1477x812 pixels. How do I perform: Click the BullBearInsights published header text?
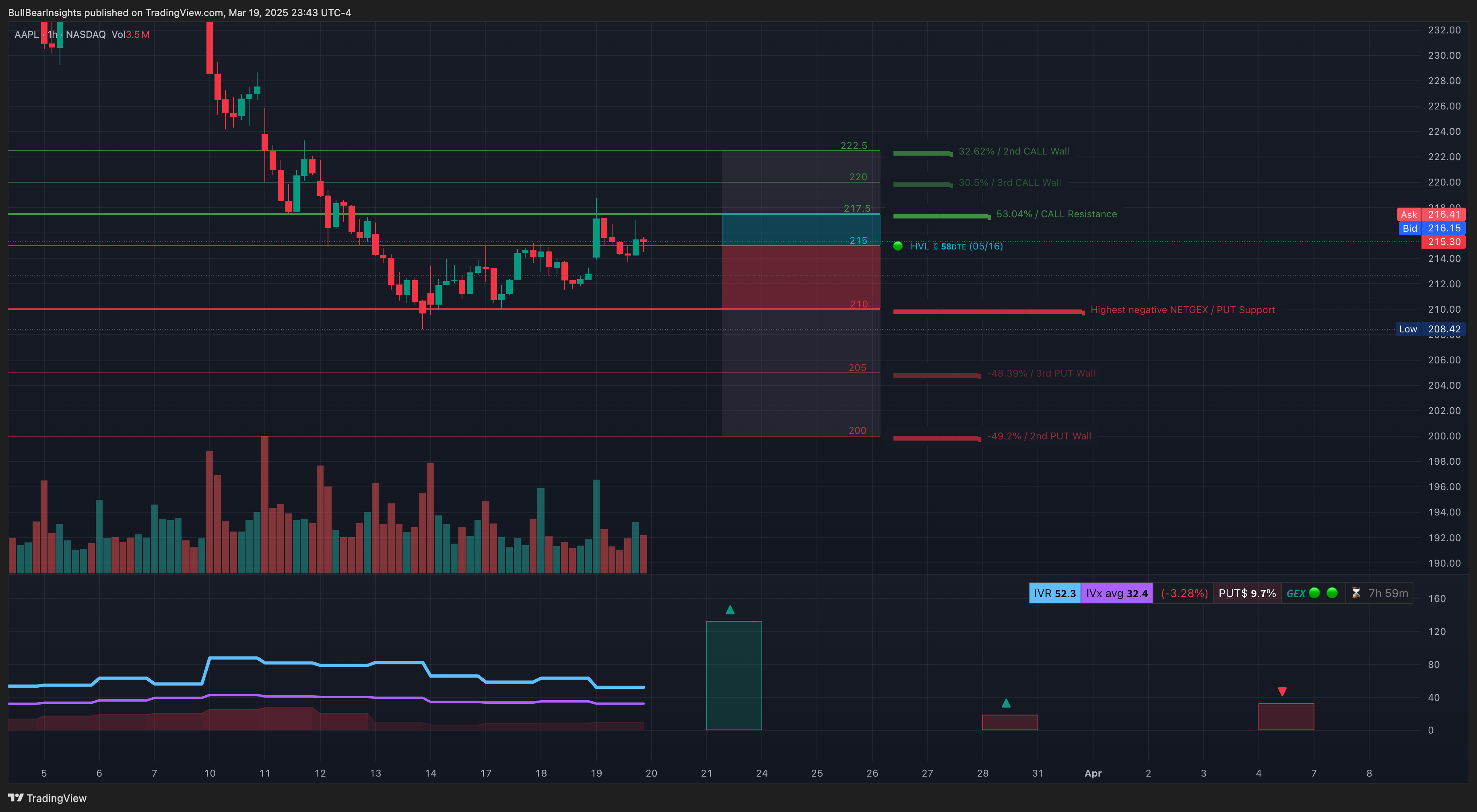pyautogui.click(x=179, y=12)
